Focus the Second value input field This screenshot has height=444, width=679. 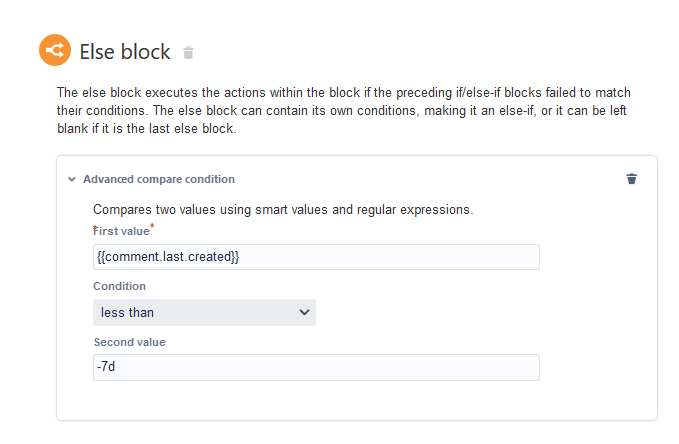coord(316,367)
